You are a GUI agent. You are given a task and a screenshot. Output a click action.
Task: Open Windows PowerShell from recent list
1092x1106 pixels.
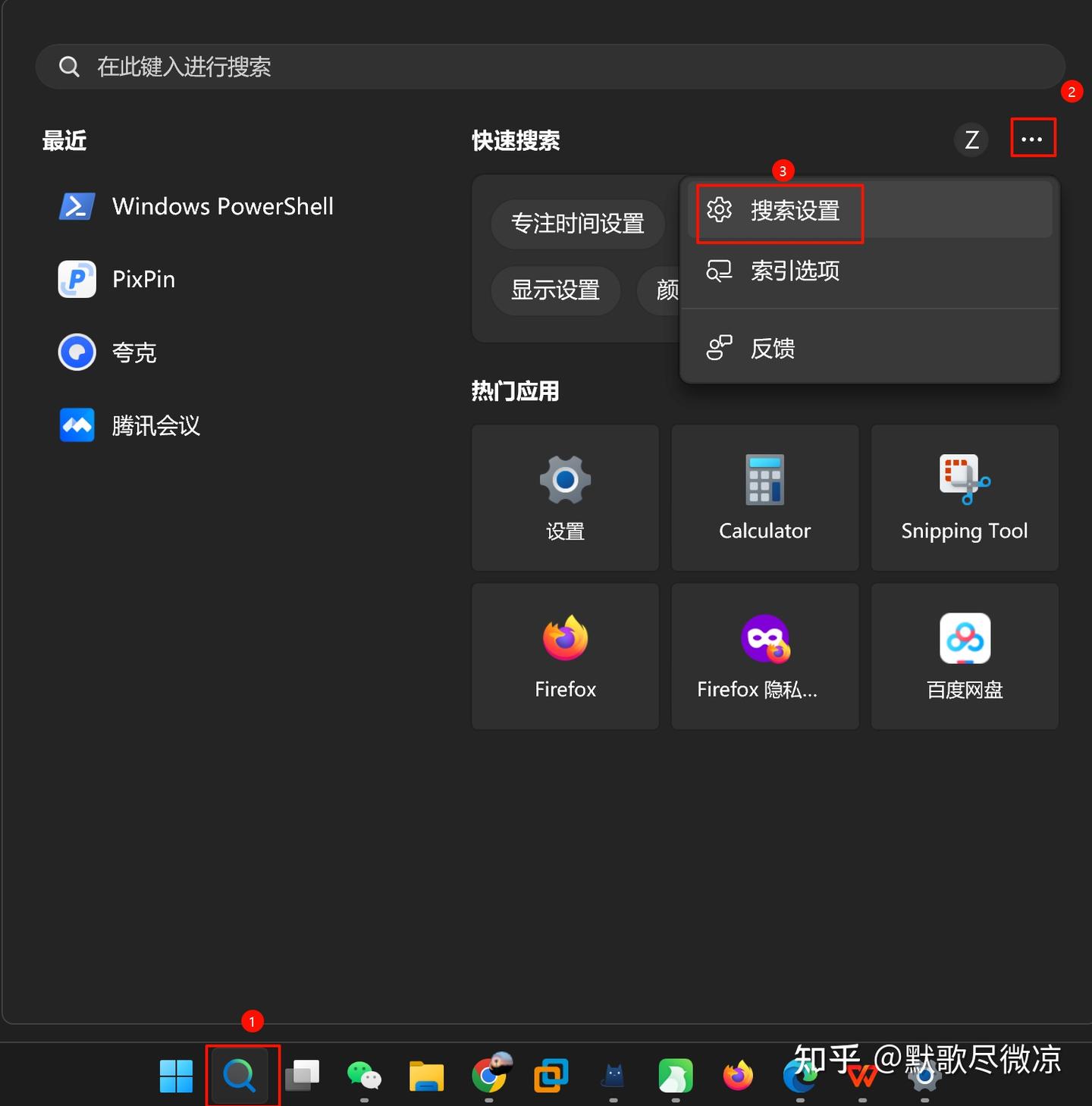click(x=197, y=206)
